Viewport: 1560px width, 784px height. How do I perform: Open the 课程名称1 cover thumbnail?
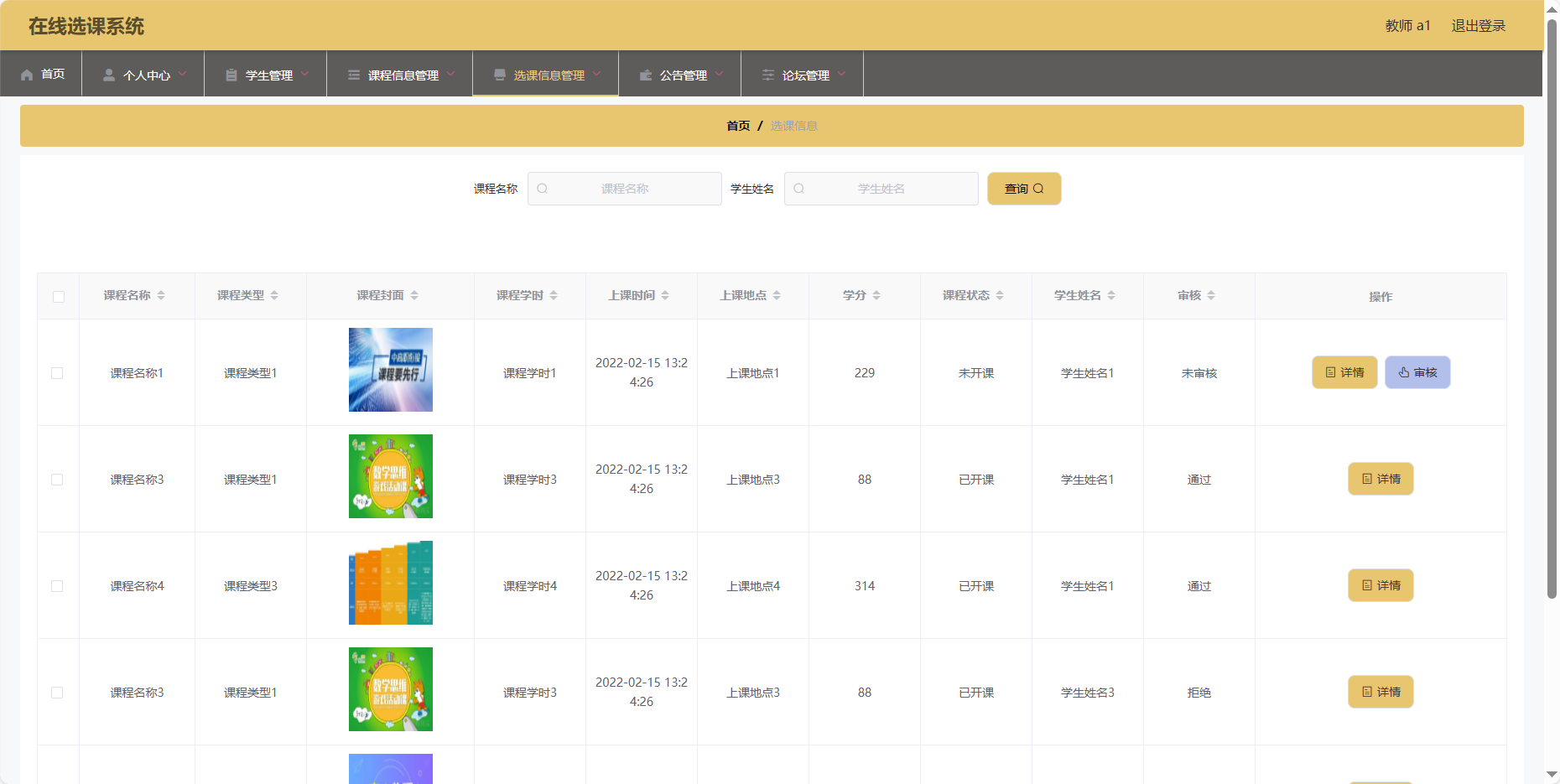[391, 370]
